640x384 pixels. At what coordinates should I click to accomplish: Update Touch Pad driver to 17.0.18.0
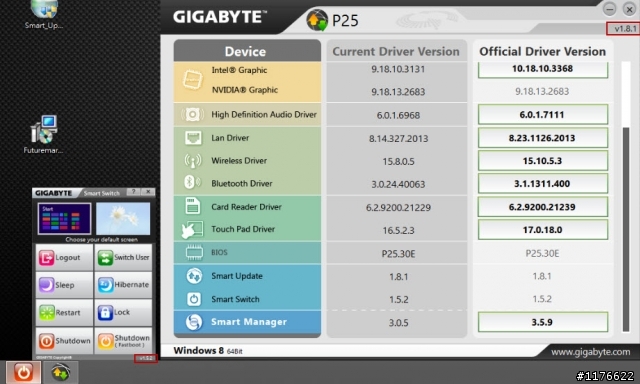point(542,230)
